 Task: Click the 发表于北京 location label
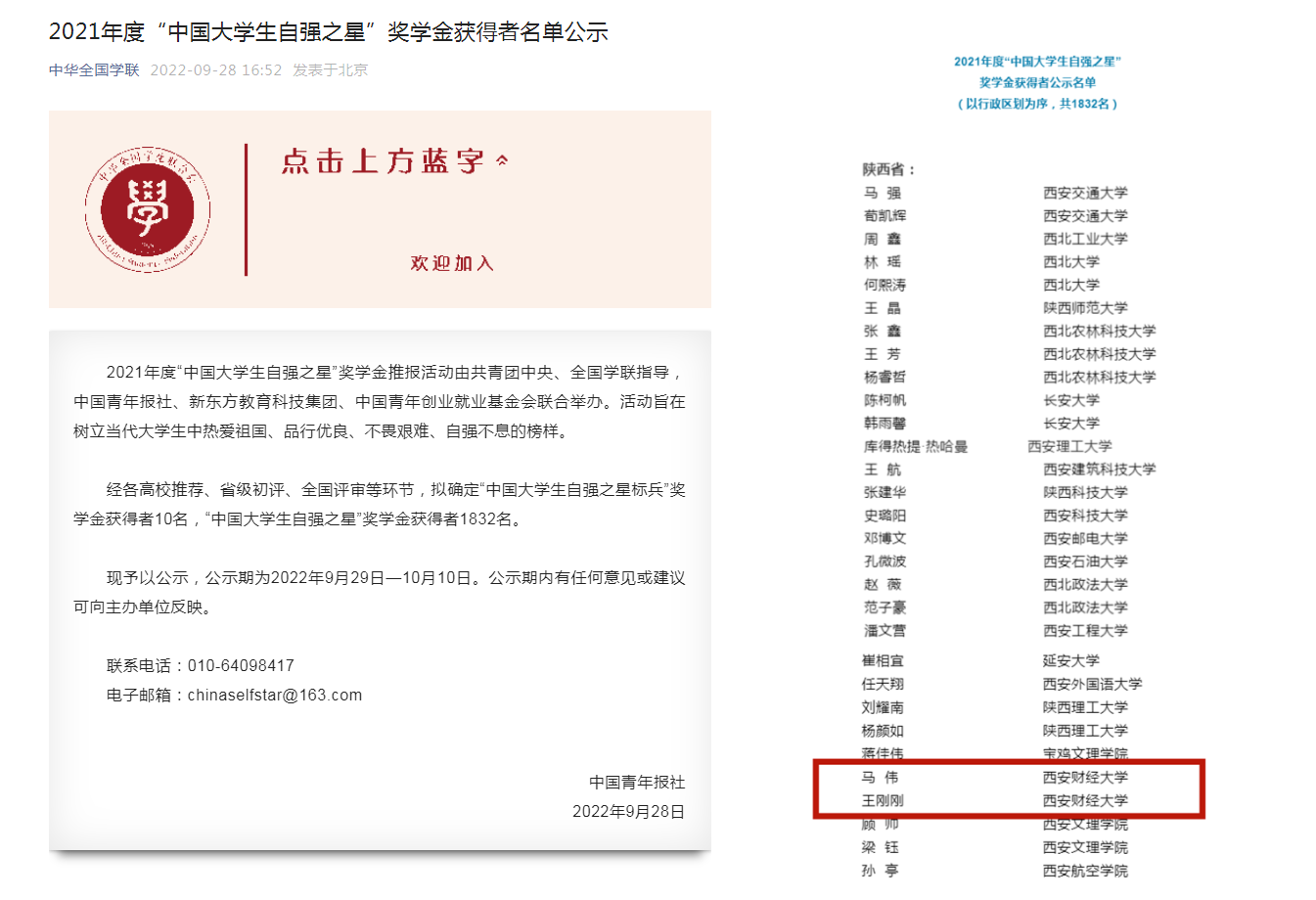point(331,70)
